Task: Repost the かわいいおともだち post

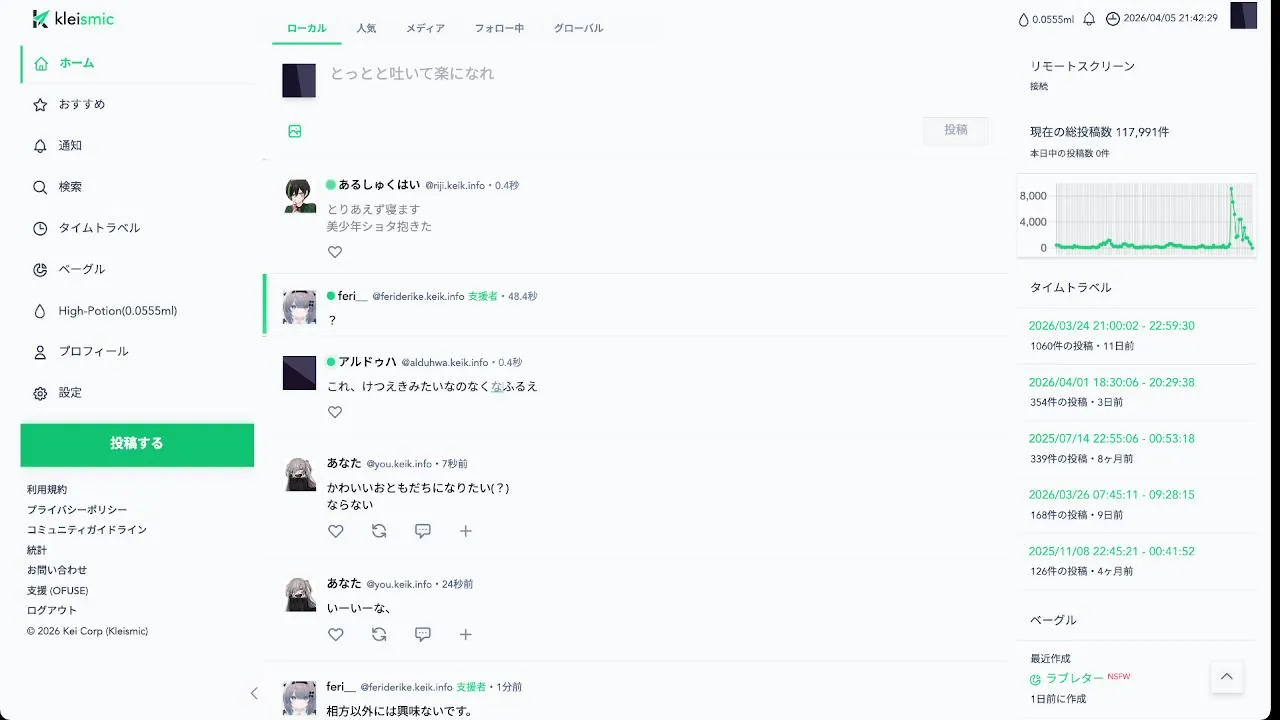Action: [x=379, y=531]
